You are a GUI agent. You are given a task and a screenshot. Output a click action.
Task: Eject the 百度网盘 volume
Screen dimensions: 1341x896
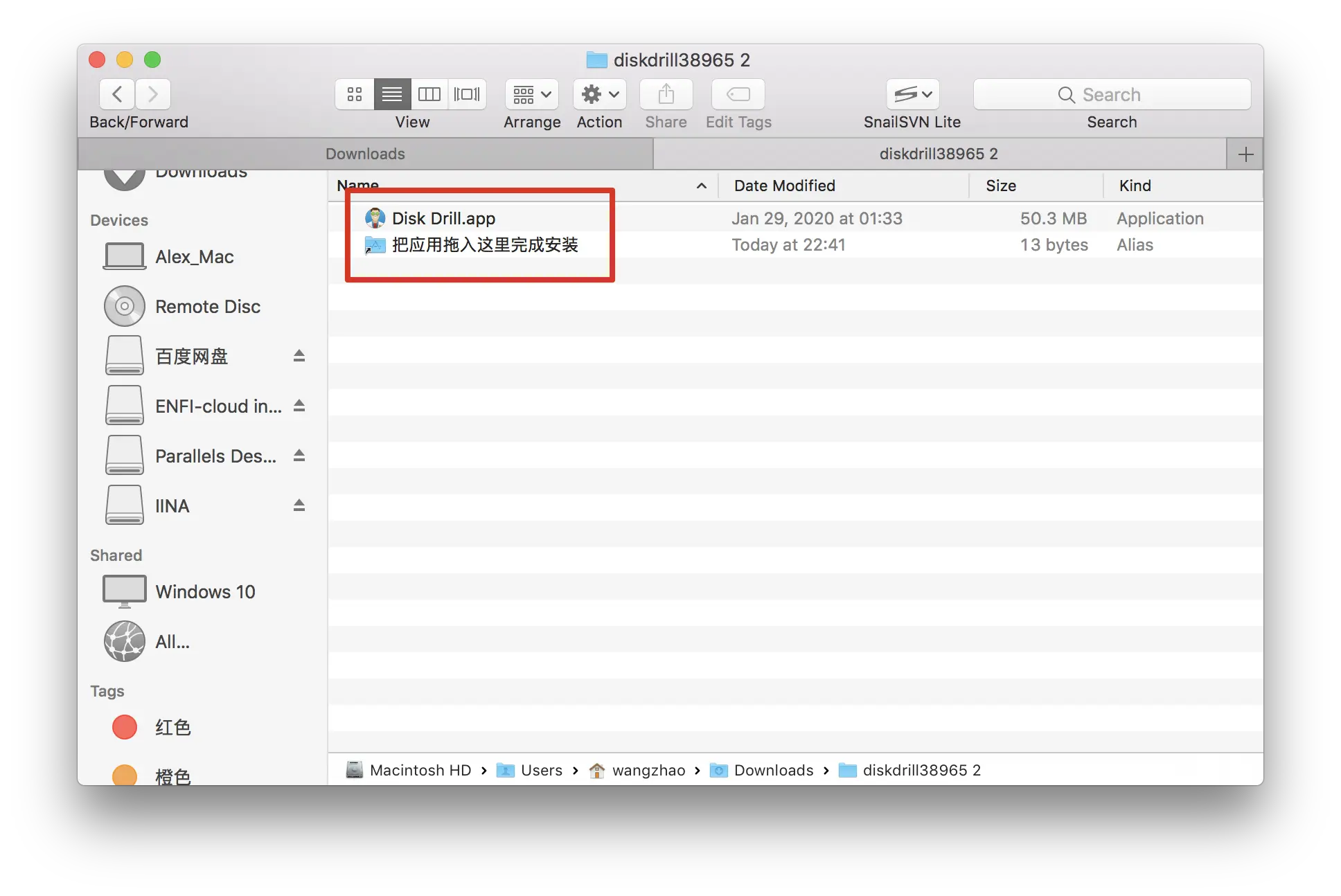pos(299,356)
